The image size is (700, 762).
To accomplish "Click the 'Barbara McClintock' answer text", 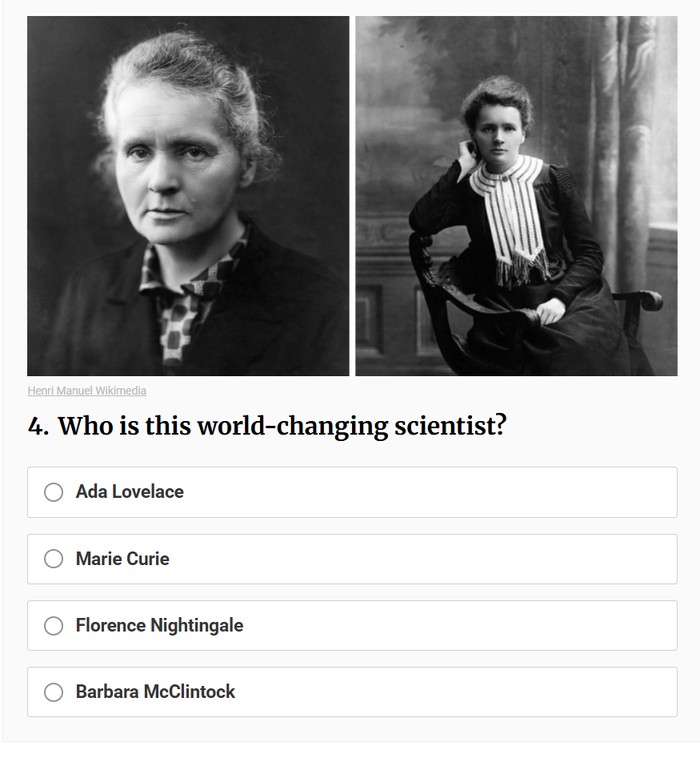I will 155,692.
